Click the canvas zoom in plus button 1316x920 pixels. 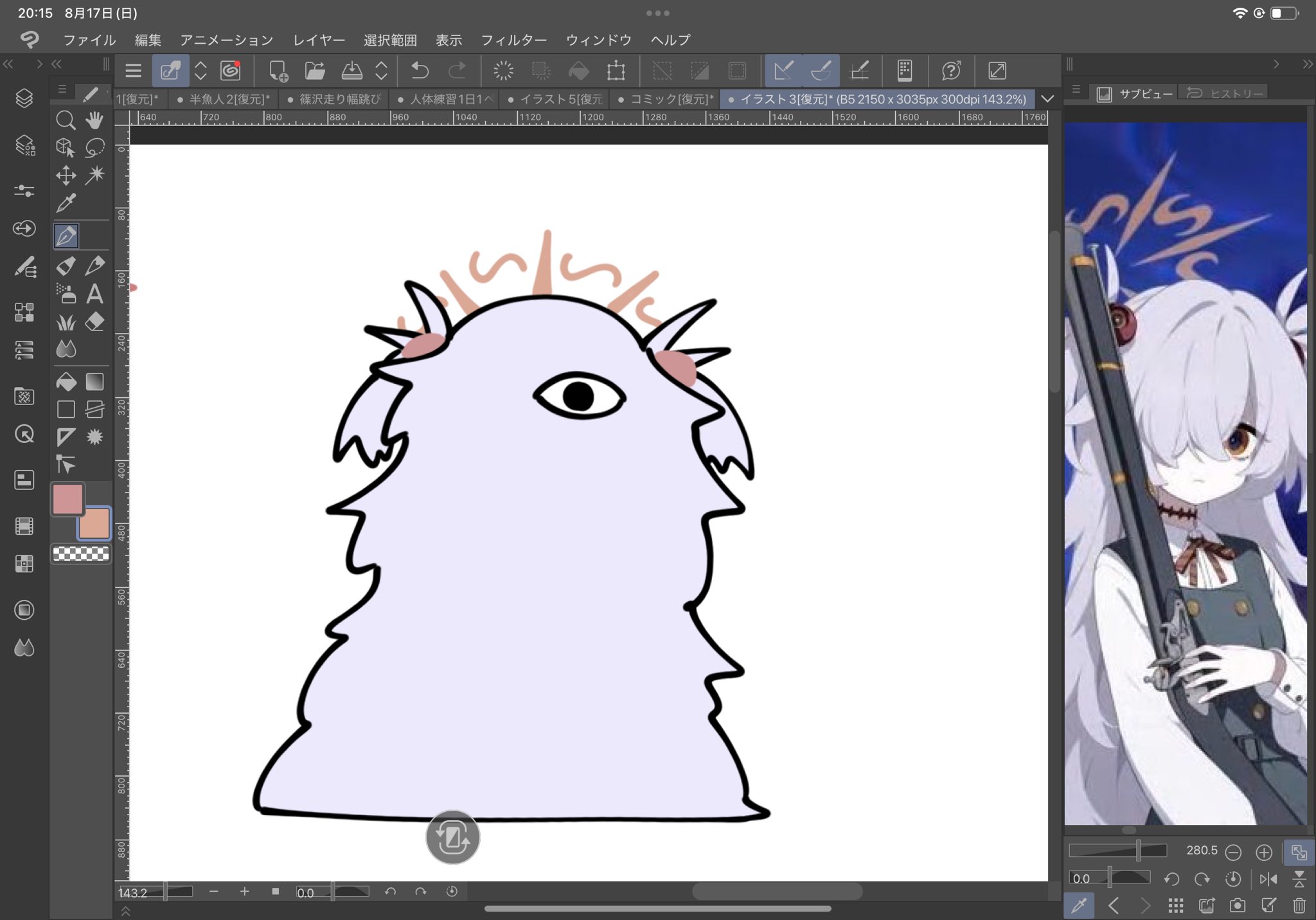point(244,892)
